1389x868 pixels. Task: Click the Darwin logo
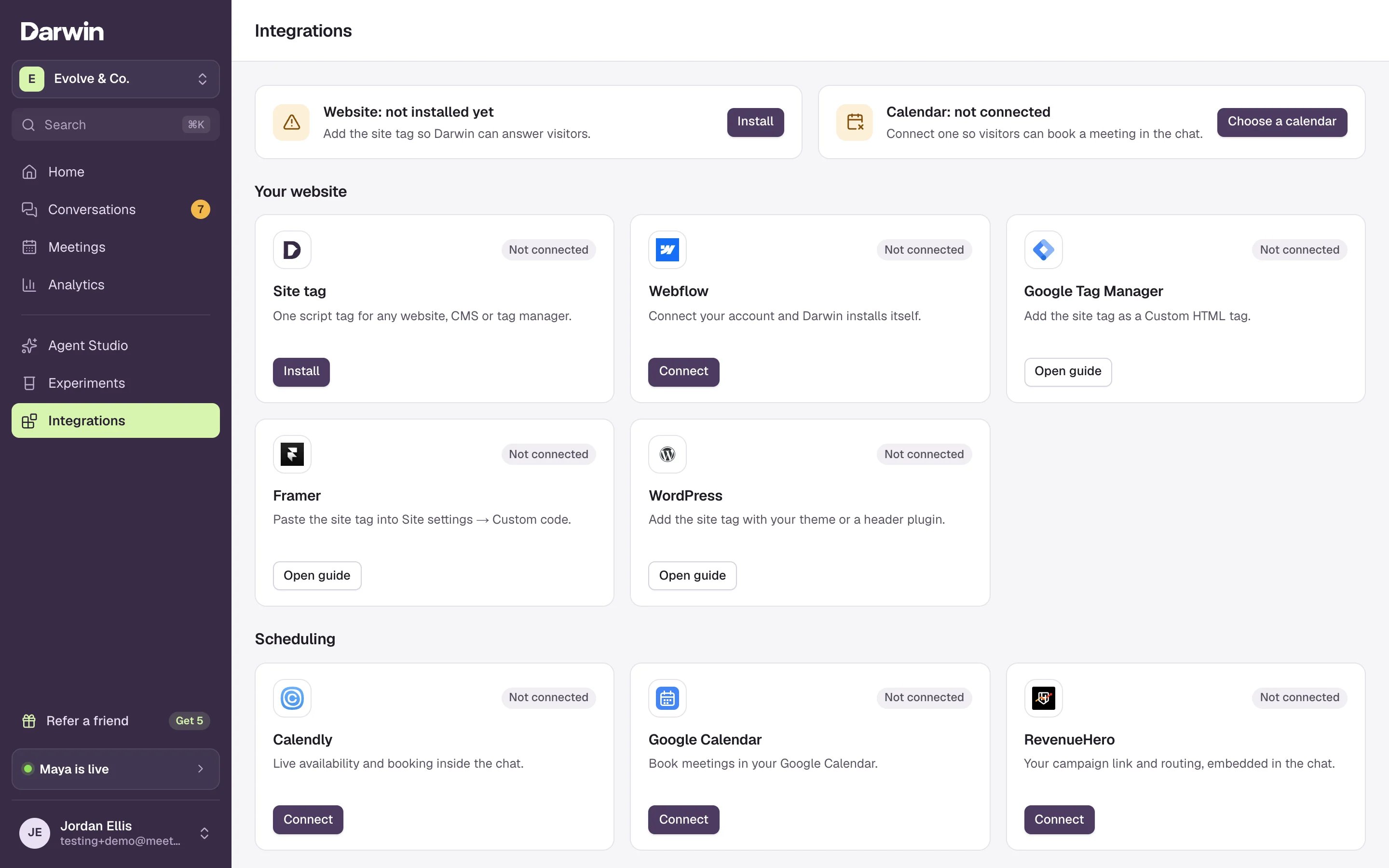tap(62, 31)
